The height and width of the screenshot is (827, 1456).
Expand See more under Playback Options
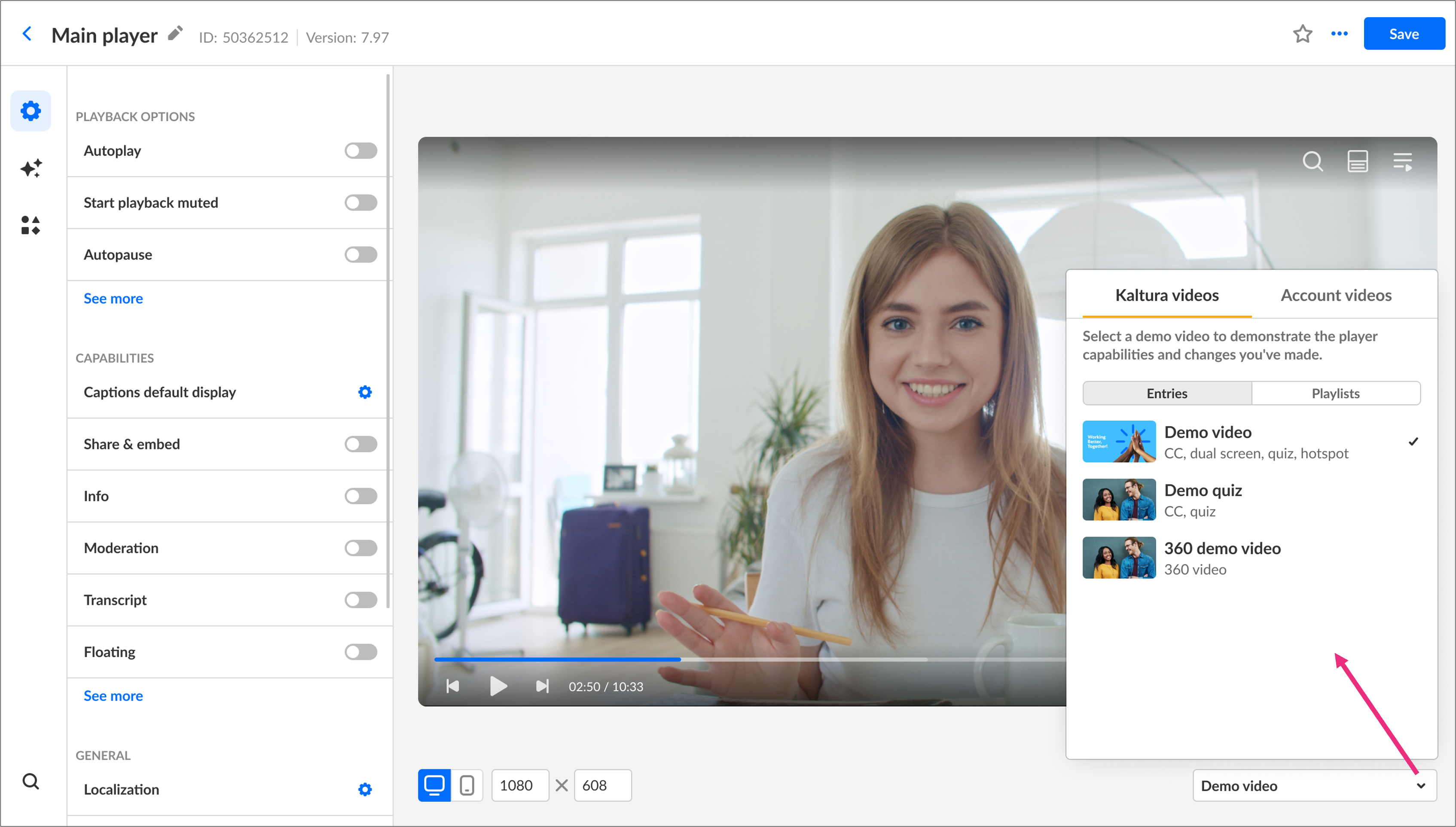(x=113, y=298)
